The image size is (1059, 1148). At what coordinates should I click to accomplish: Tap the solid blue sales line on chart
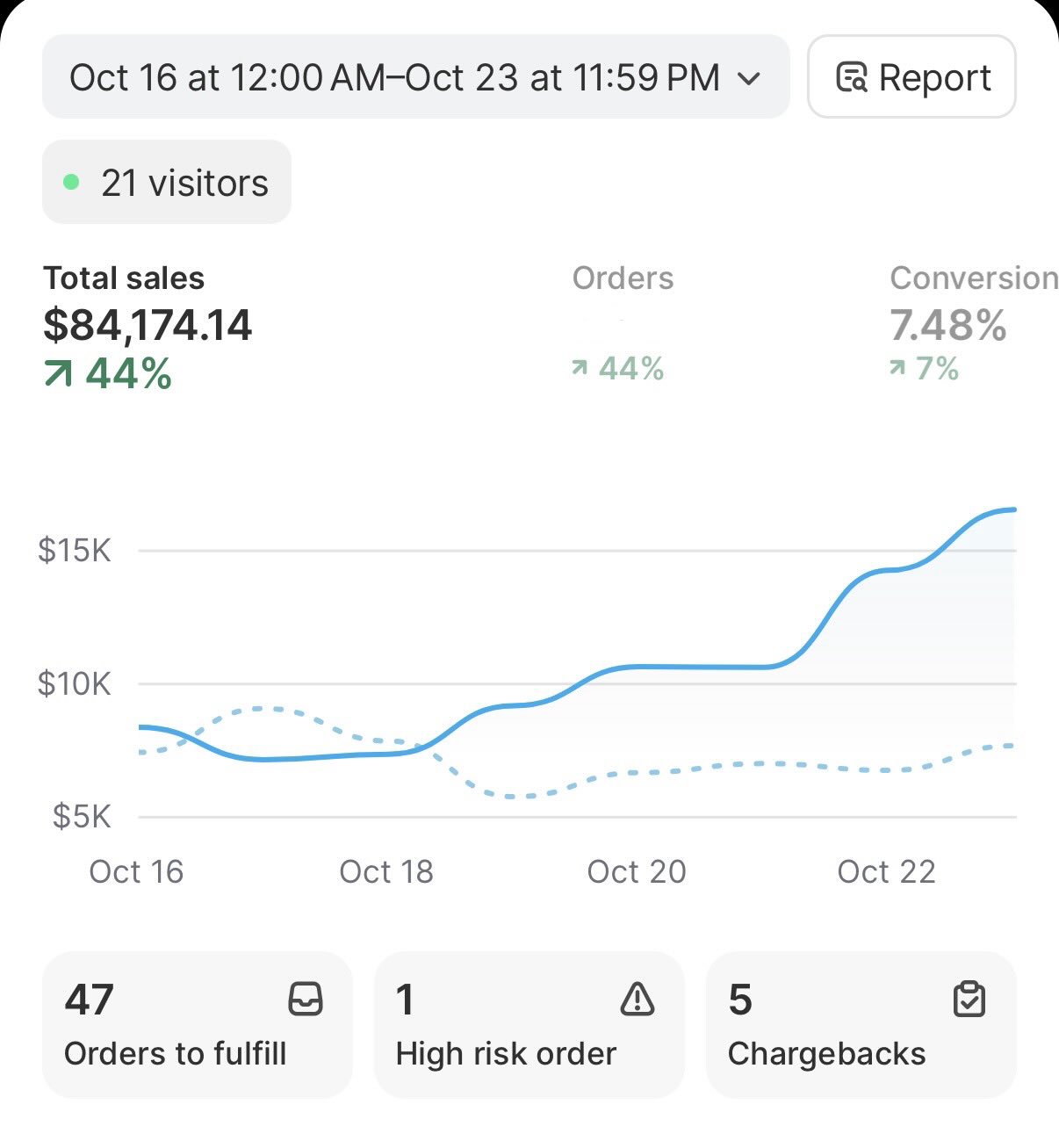pos(685,668)
